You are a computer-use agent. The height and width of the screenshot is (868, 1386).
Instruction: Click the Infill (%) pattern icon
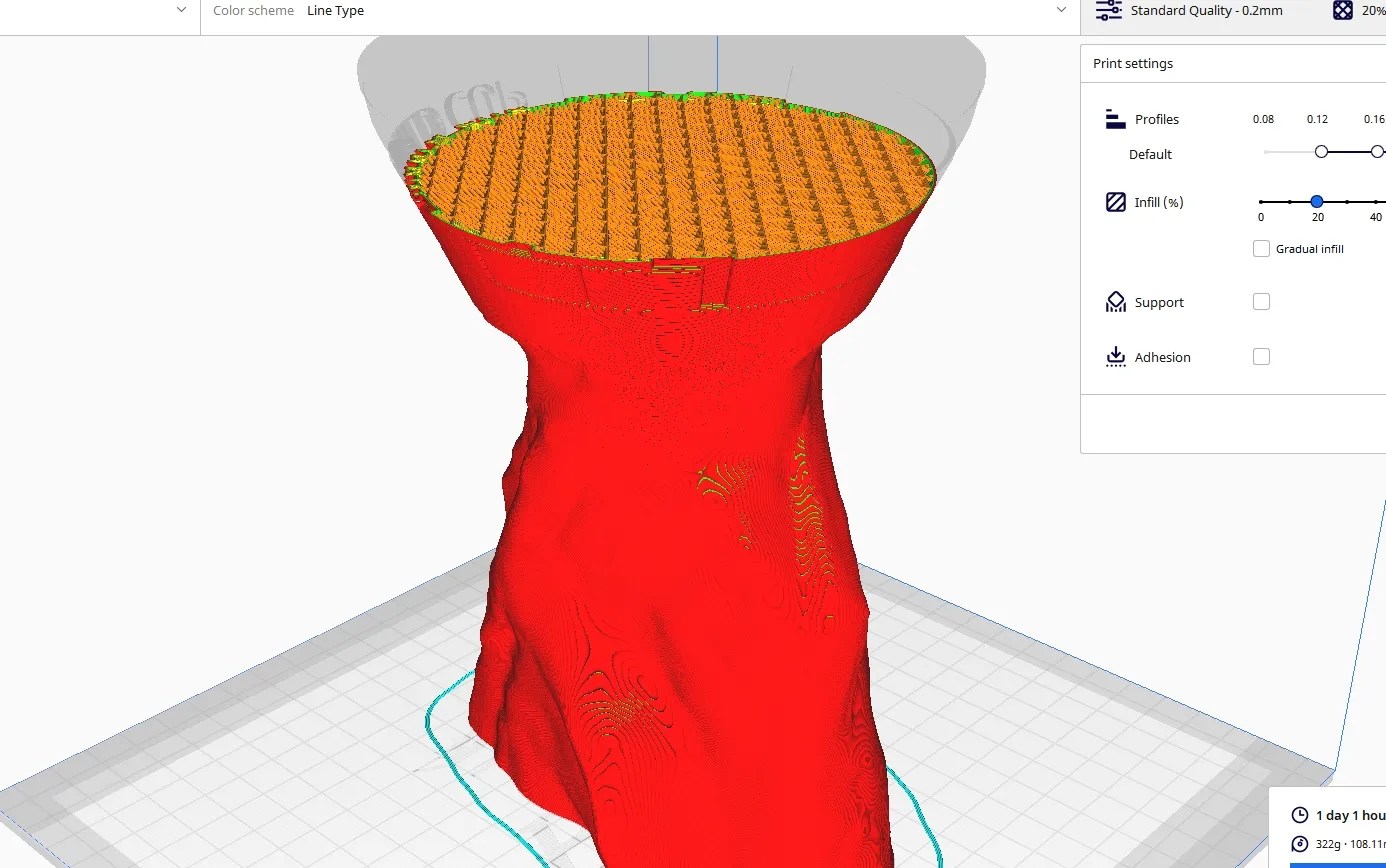1114,201
